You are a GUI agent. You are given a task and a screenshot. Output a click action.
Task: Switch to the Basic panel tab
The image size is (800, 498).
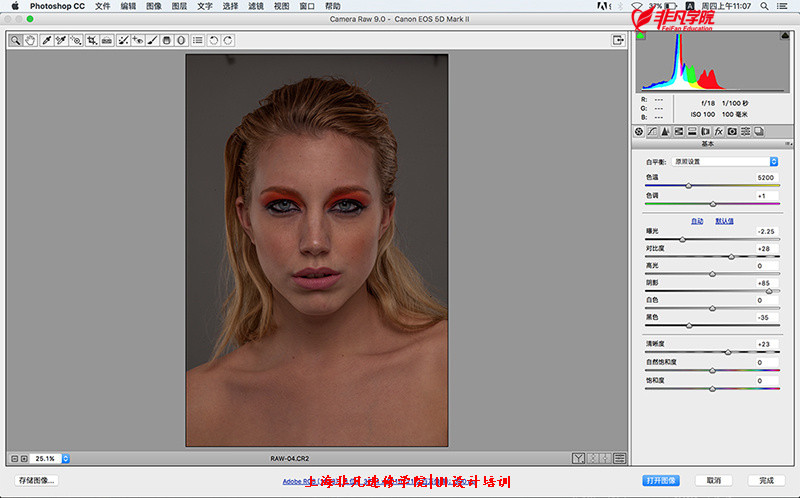[x=639, y=132]
